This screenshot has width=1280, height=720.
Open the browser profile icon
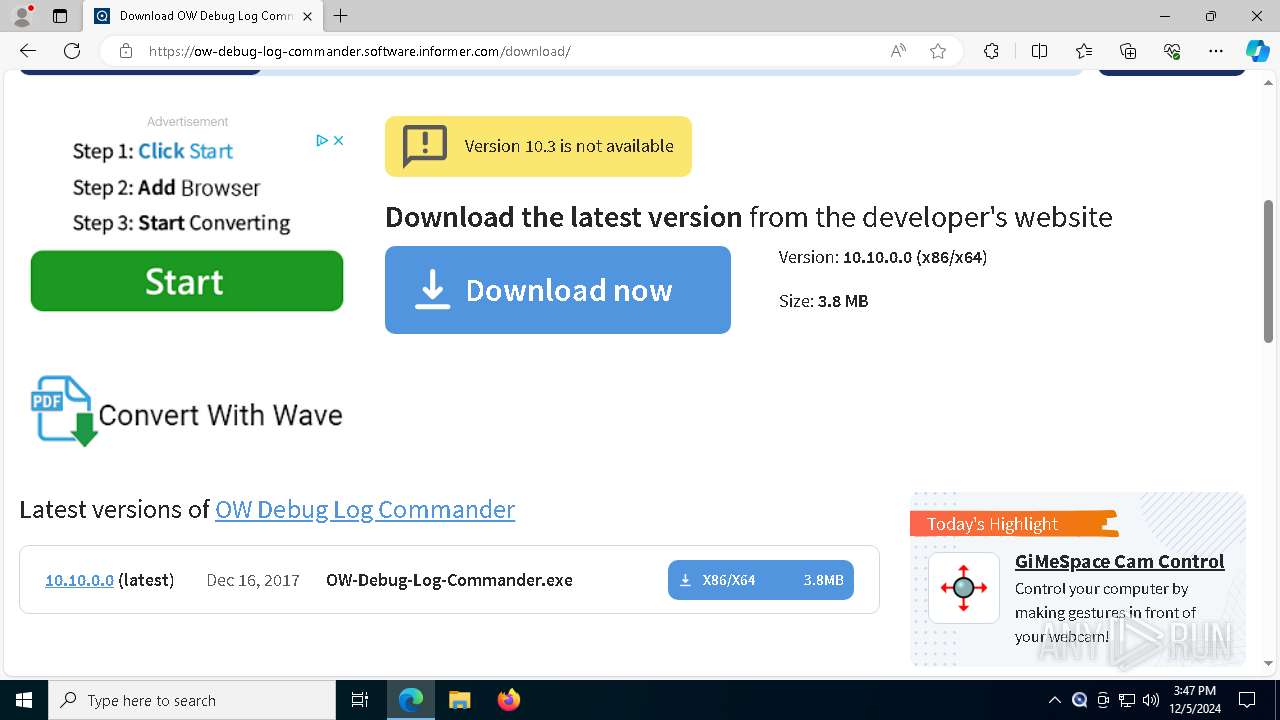(22, 16)
